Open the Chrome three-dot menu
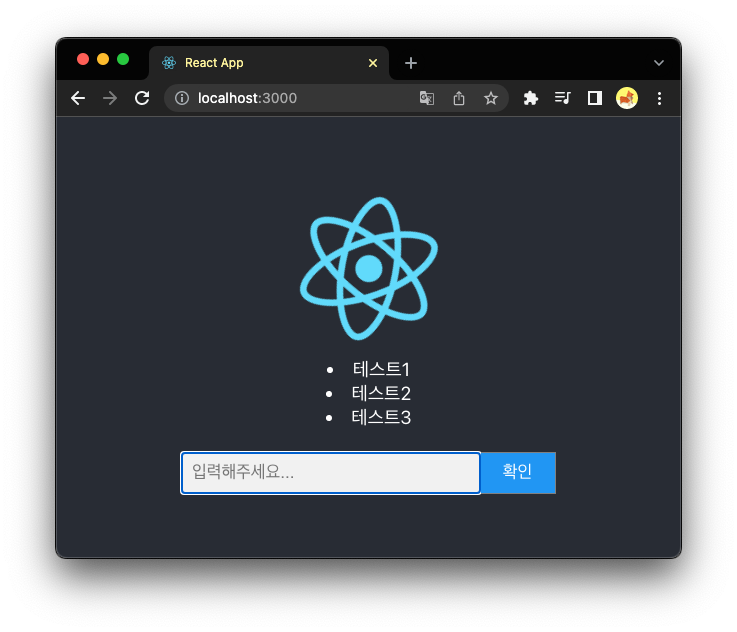The width and height of the screenshot is (737, 632). coord(659,98)
